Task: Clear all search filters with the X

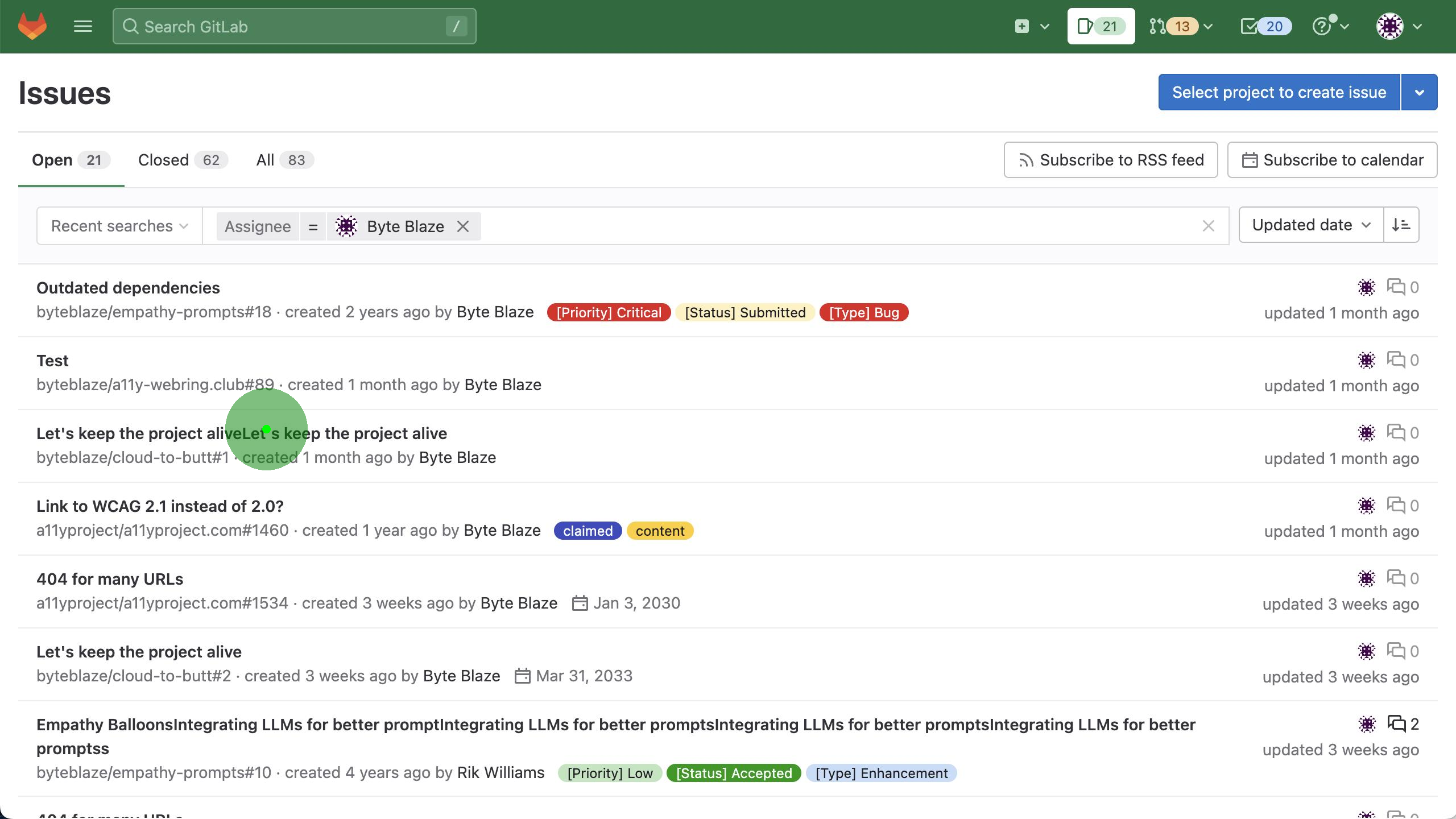Action: 1208,226
